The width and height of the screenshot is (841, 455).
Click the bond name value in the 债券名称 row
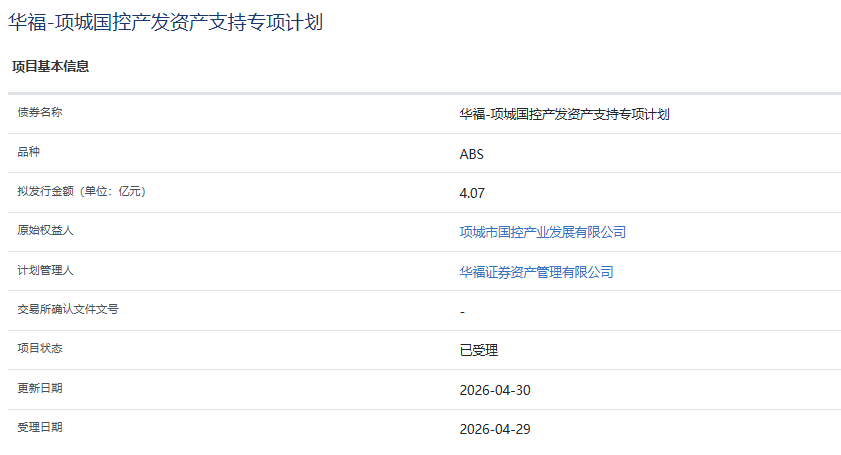564,114
